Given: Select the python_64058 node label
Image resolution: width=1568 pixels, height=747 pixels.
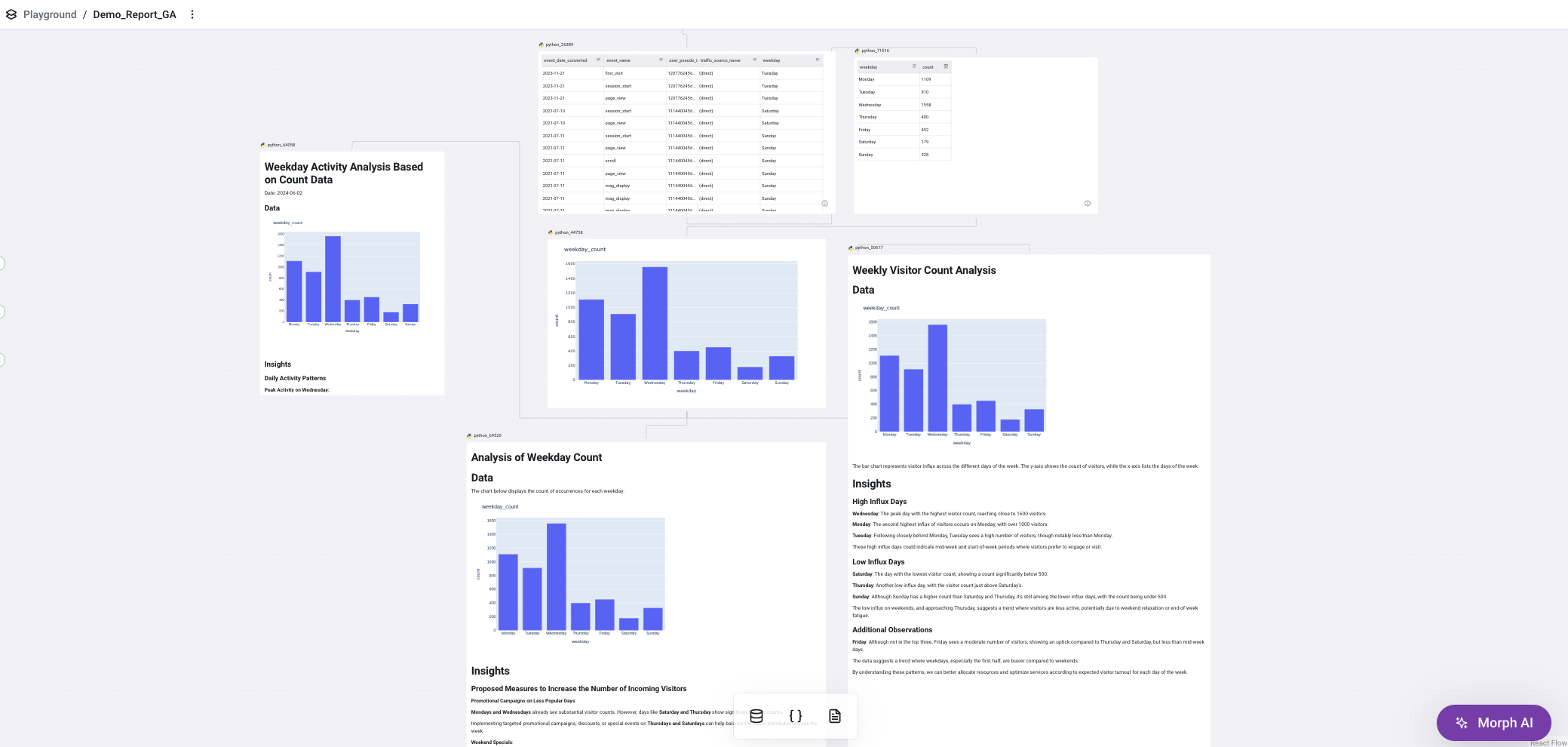Looking at the screenshot, I should (x=281, y=145).
